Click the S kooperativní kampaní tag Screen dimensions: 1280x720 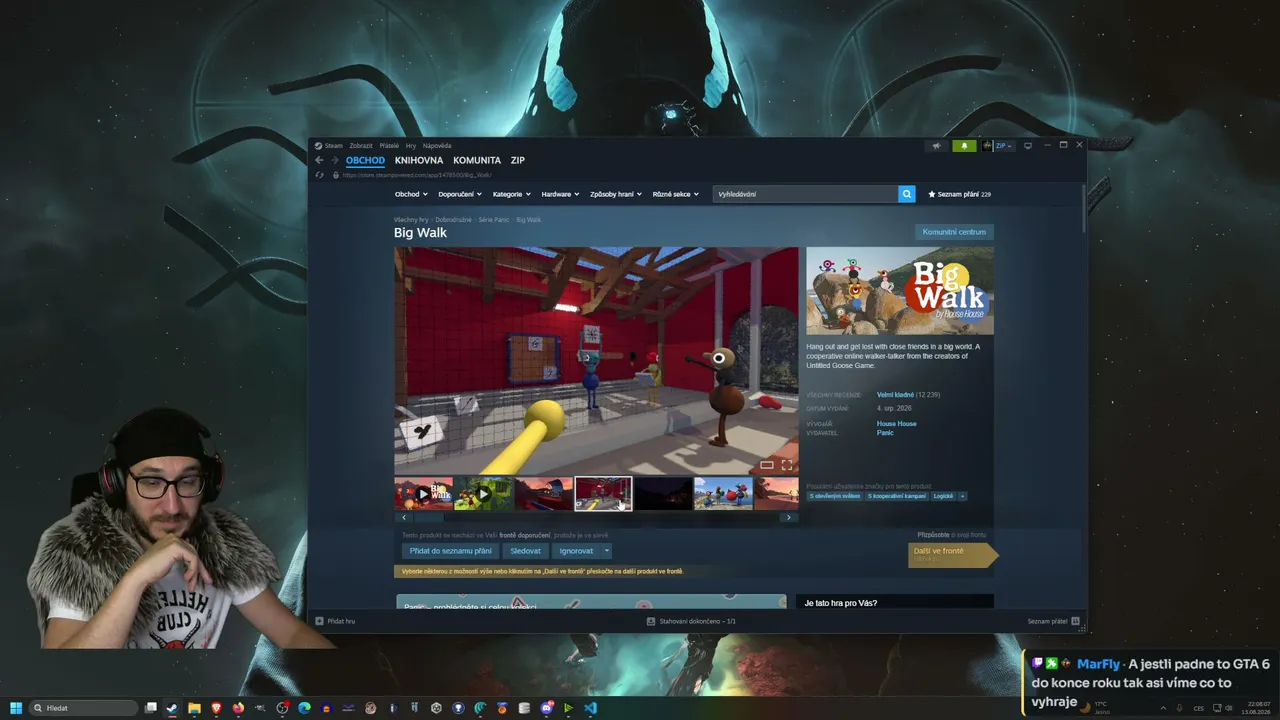[897, 496]
